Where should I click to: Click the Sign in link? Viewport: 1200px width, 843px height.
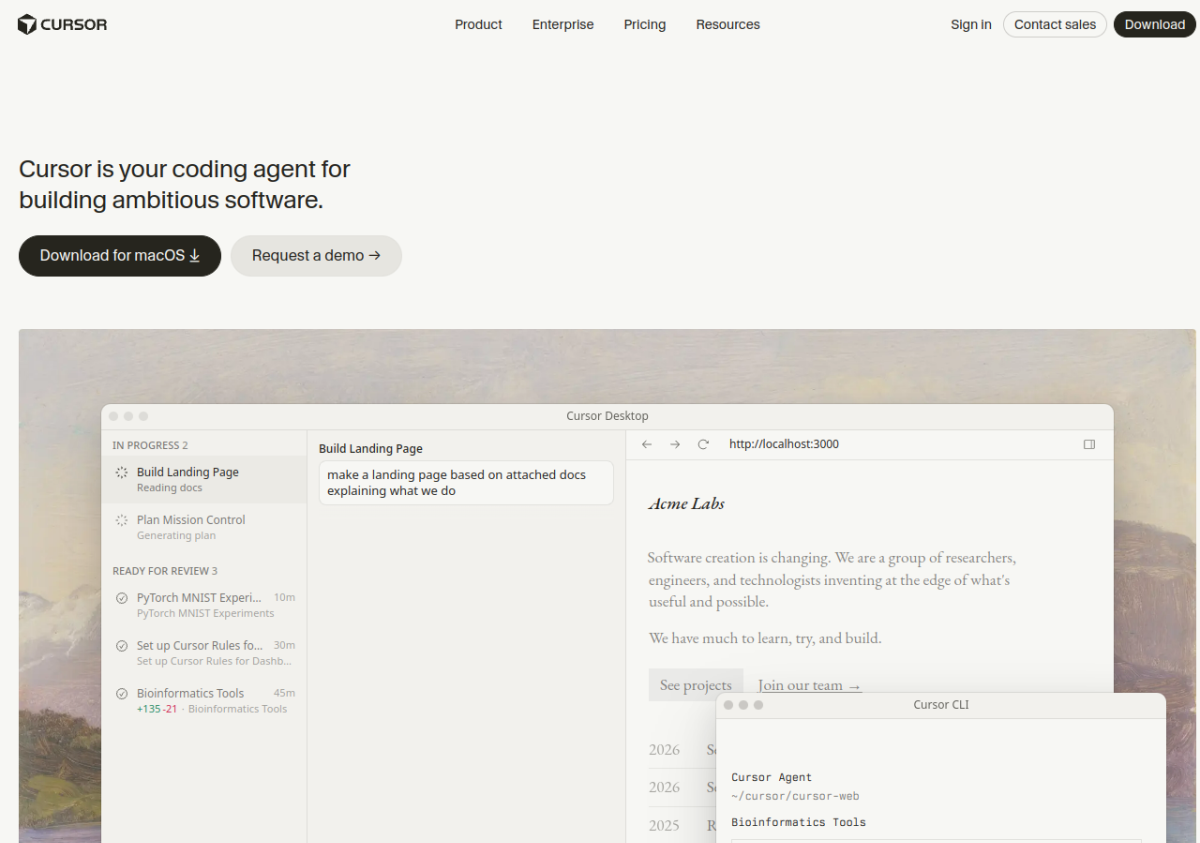tap(971, 25)
